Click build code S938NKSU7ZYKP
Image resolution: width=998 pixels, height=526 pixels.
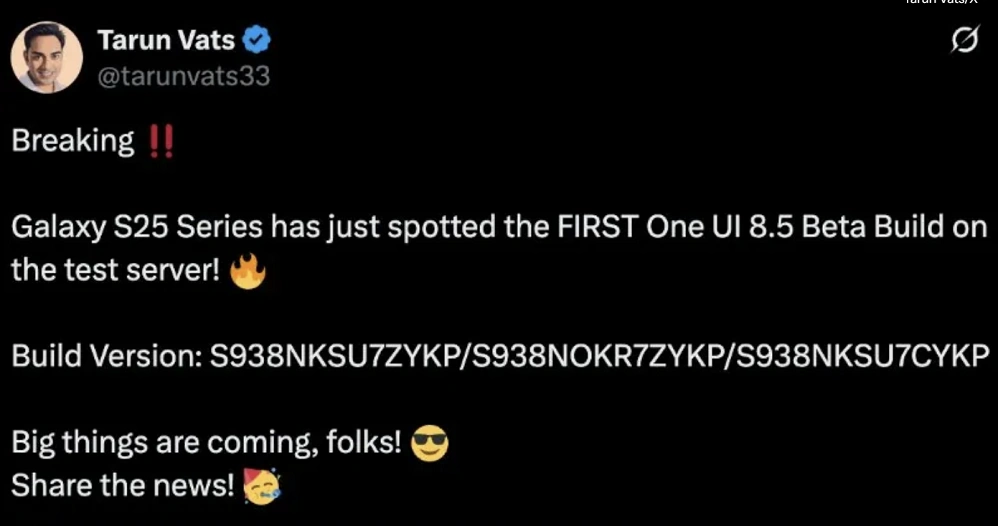335,357
